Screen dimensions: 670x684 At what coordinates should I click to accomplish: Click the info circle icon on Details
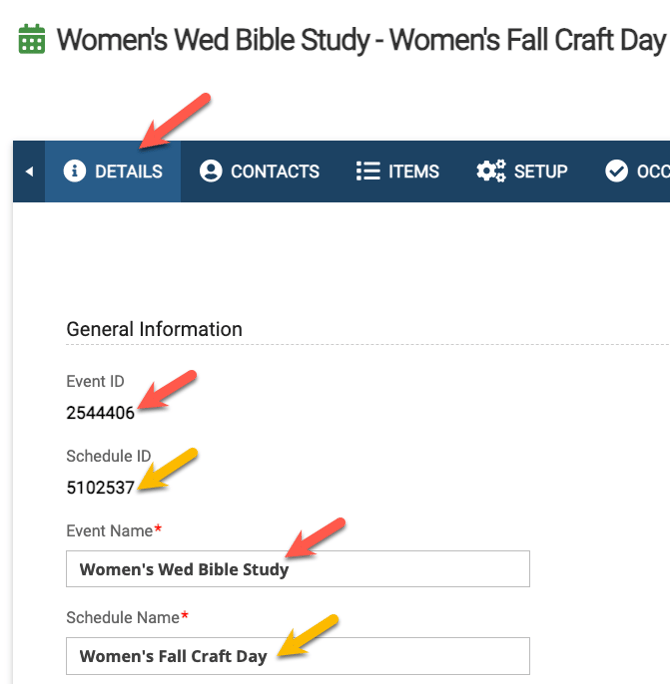tap(74, 171)
